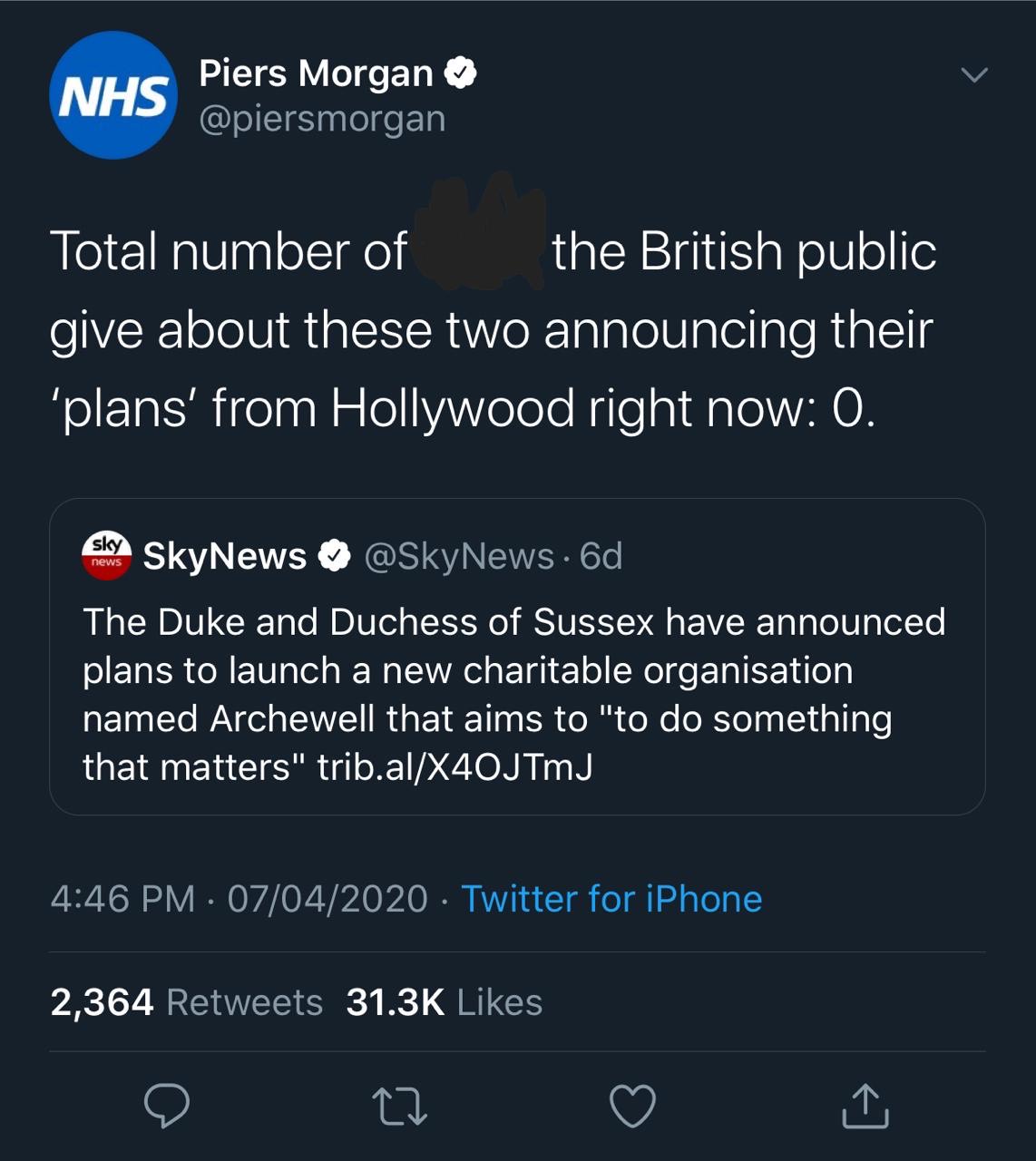
Task: Open the Piers Morgan display name
Action: pyautogui.click(x=316, y=73)
